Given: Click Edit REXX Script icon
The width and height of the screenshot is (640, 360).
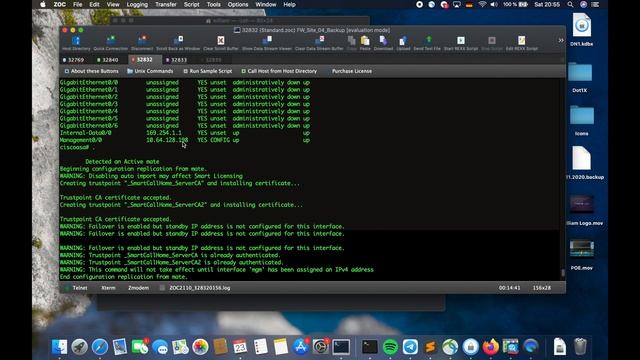Looking at the screenshot, I should point(522,43).
